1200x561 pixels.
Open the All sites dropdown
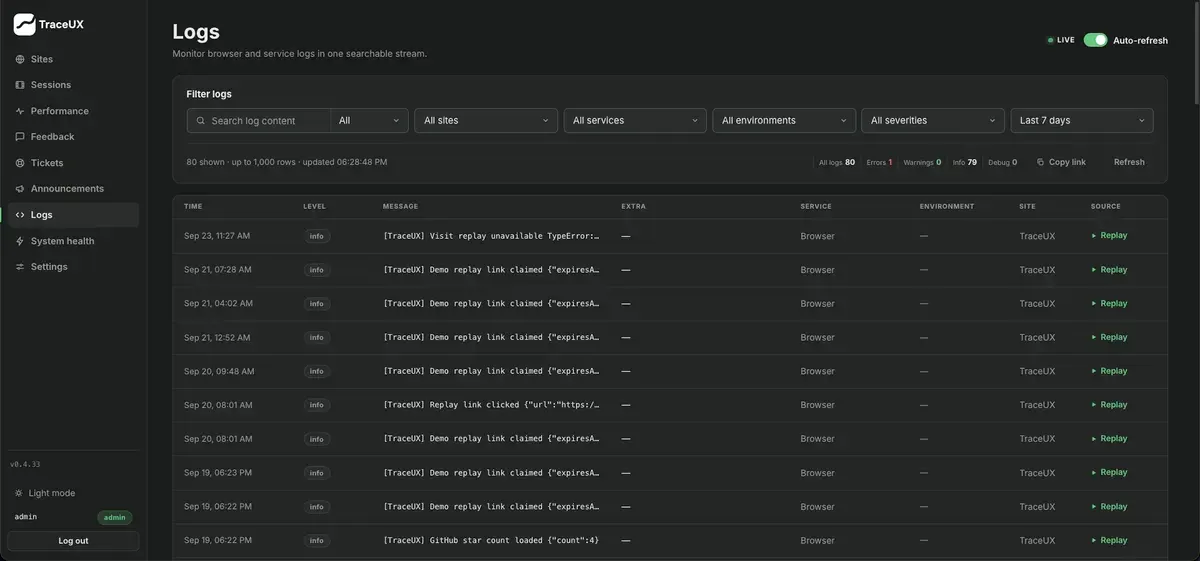pos(486,121)
